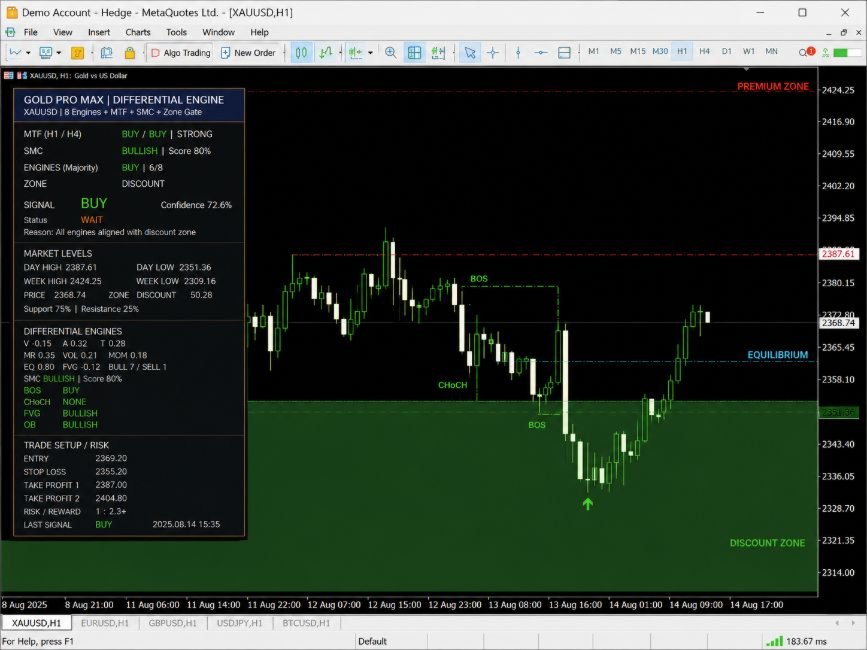Toggle Algo Trading

pyautogui.click(x=180, y=53)
